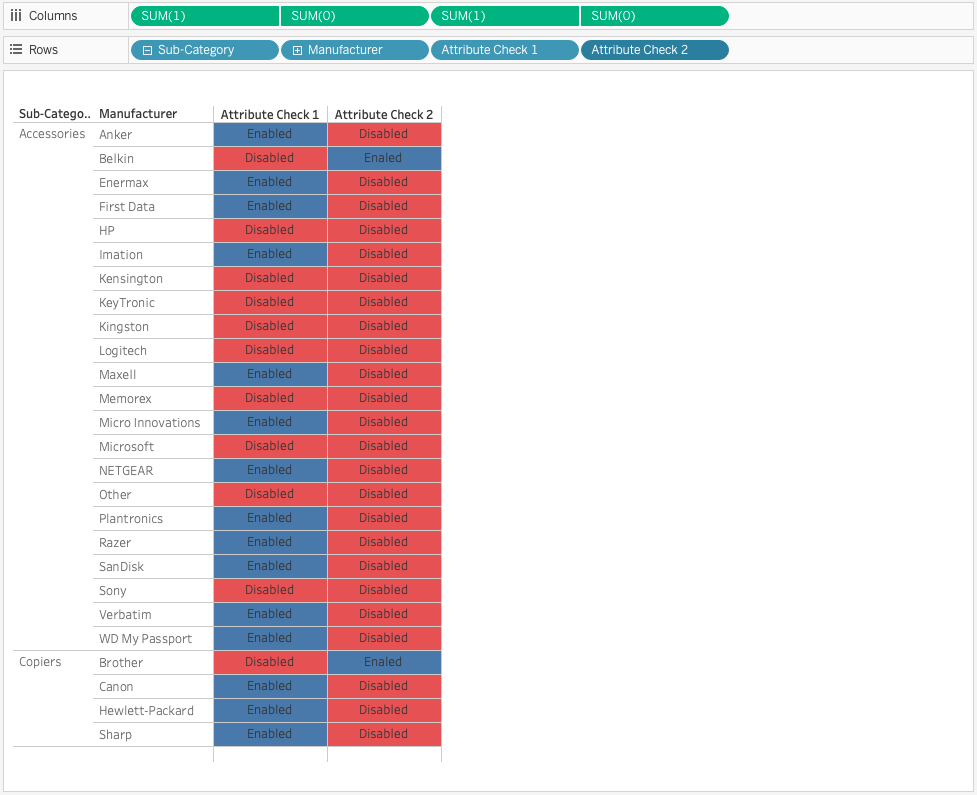The image size is (977, 795).
Task: Select the Hewlett-Packard manufacturer label
Action: tap(146, 711)
